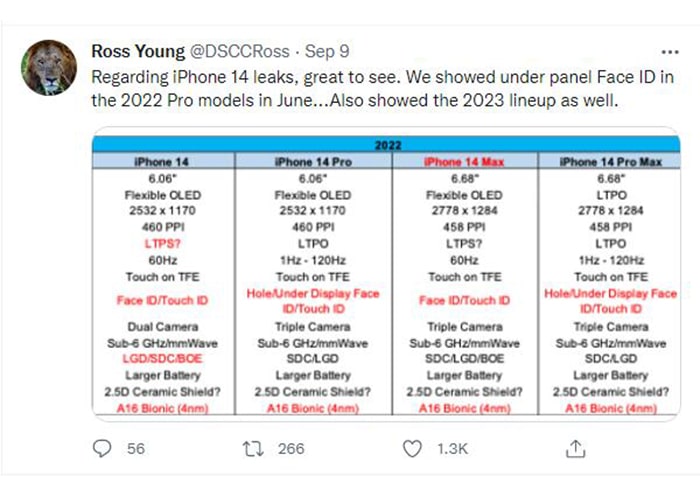700x500 pixels.
Task: Click the 266 retweets count
Action: coord(291,449)
